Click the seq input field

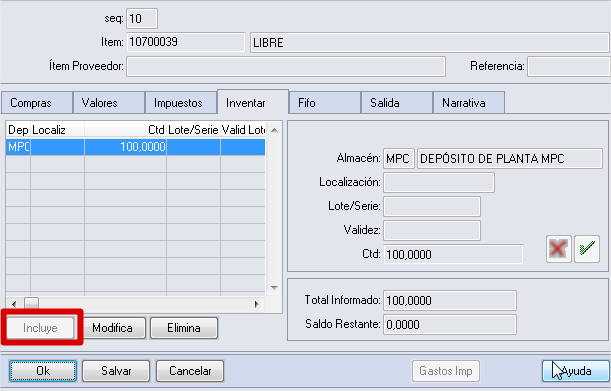pyautogui.click(x=142, y=19)
